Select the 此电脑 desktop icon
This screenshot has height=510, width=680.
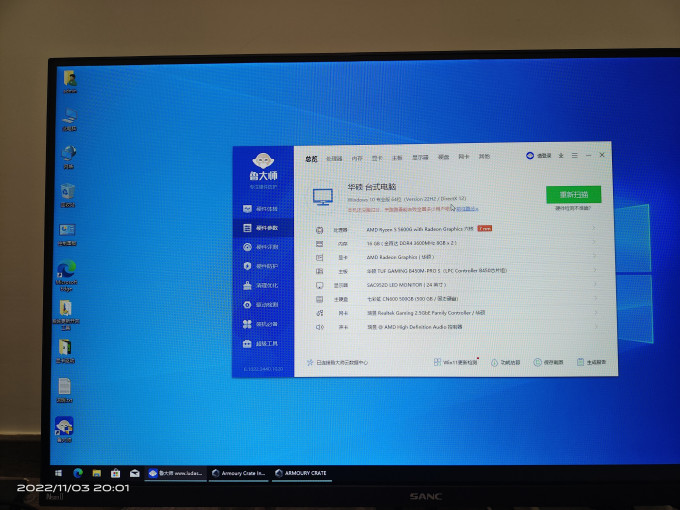point(69,120)
